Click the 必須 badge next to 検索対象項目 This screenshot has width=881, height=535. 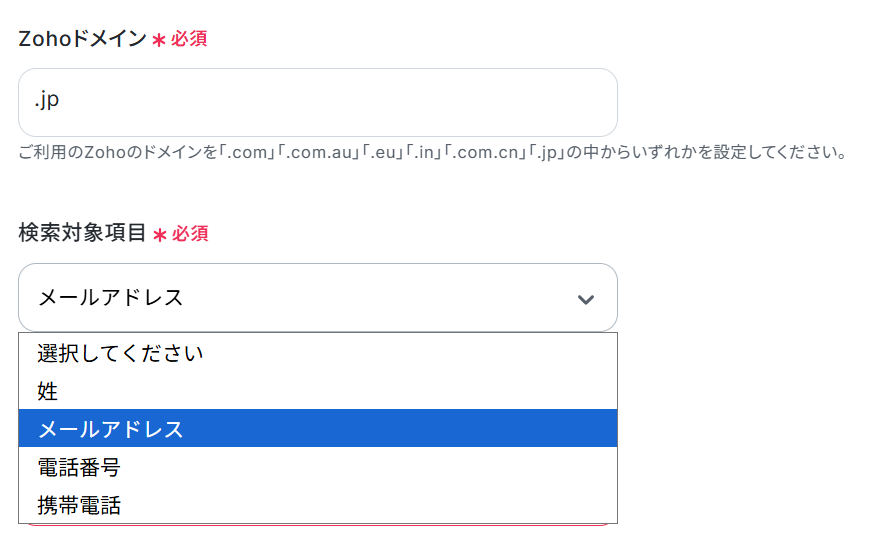coord(190,234)
